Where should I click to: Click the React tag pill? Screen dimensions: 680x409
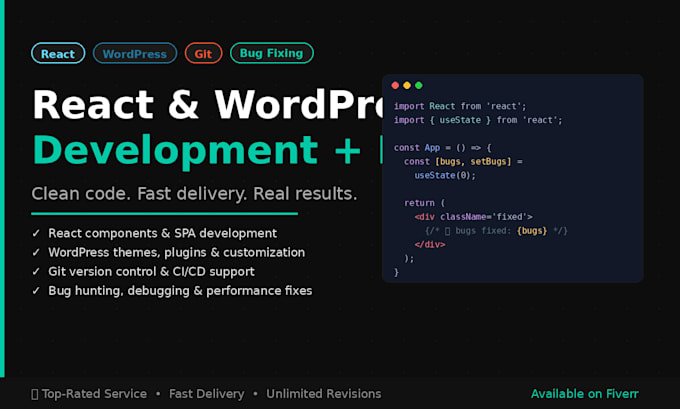pos(58,53)
